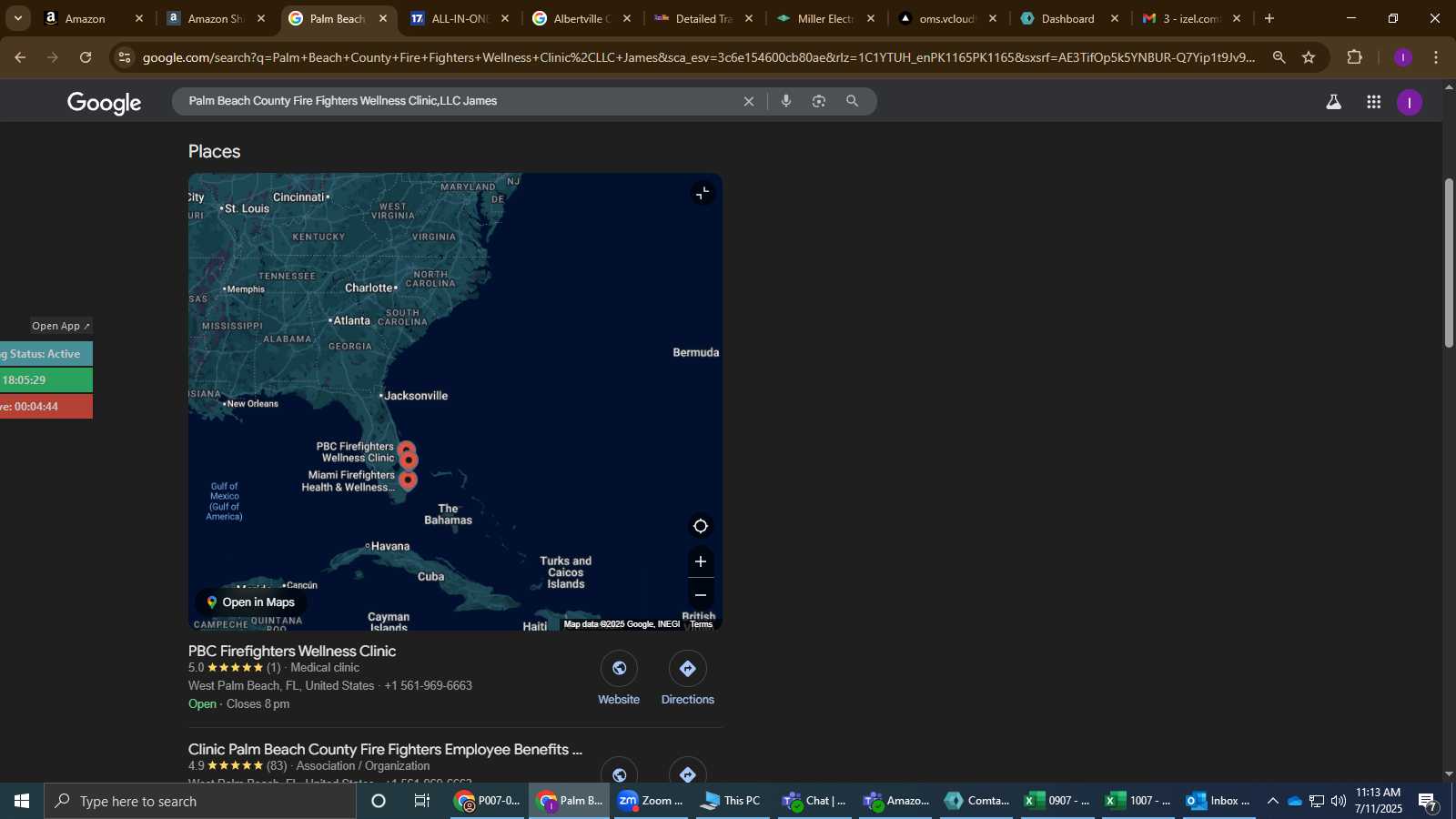1456x819 pixels.
Task: Open Task View on the taskbar
Action: pos(422,801)
